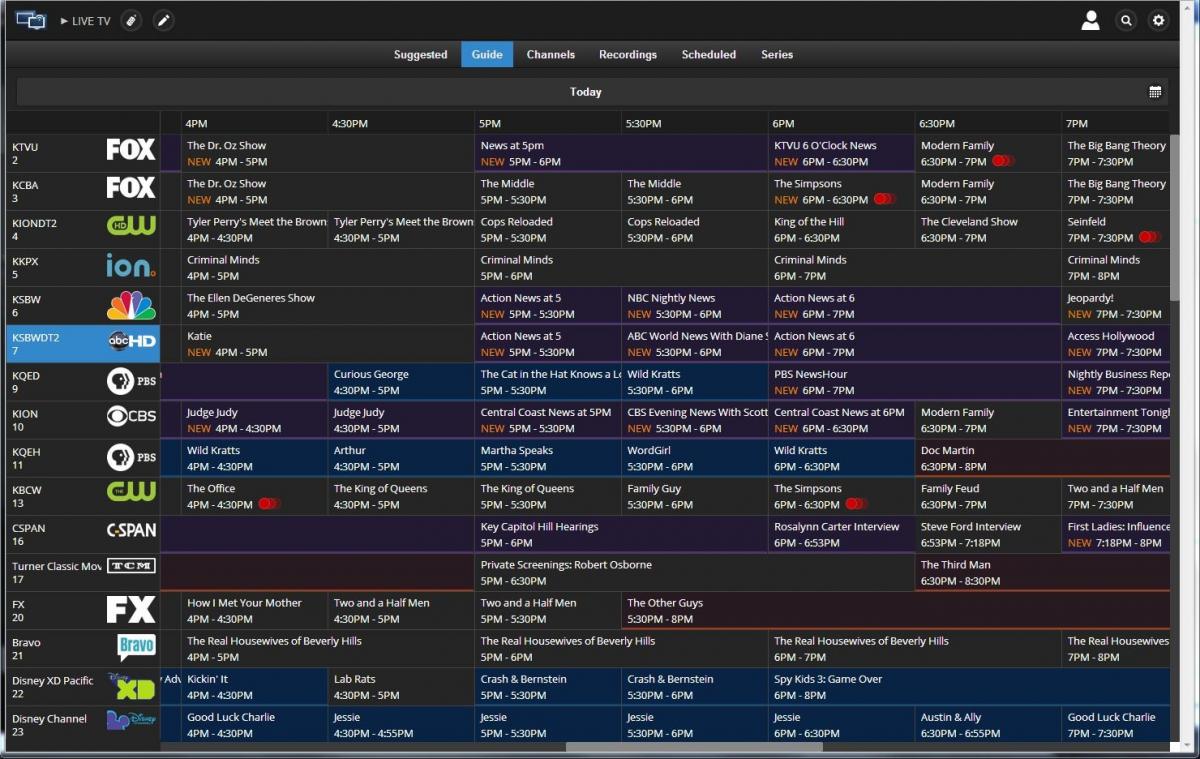Select the KION CBS logo
This screenshot has height=759, width=1200.
131,416
